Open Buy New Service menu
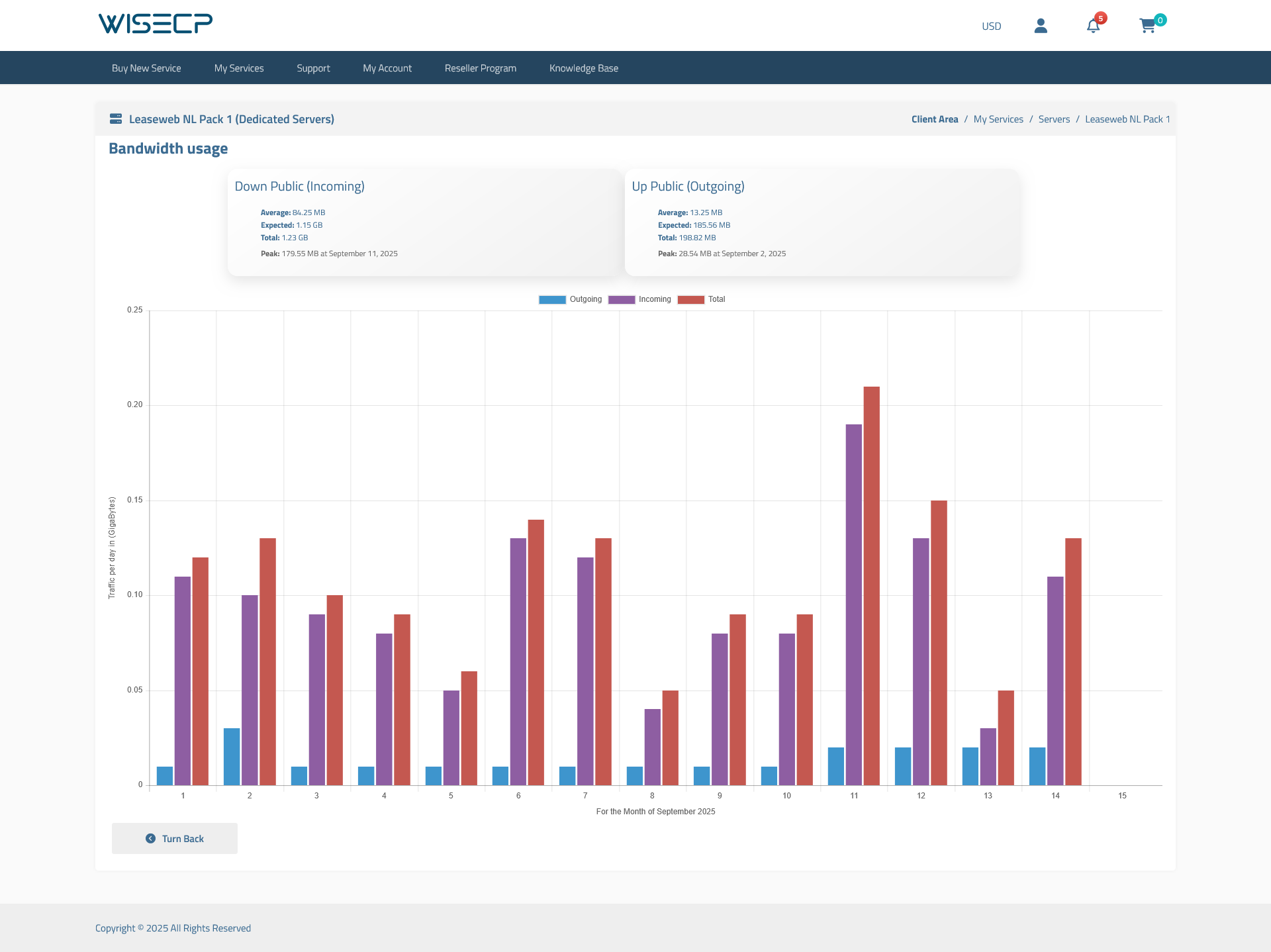Viewport: 1271px width, 952px height. [x=146, y=68]
